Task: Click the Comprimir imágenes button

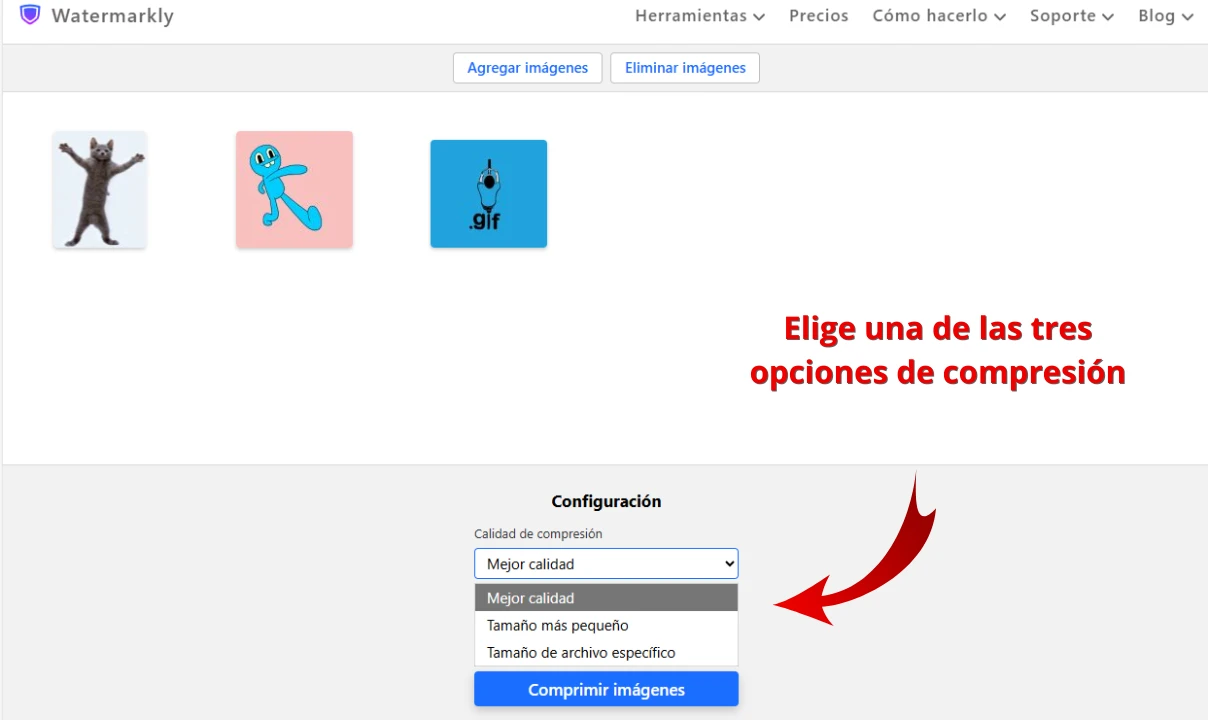Action: [x=606, y=690]
